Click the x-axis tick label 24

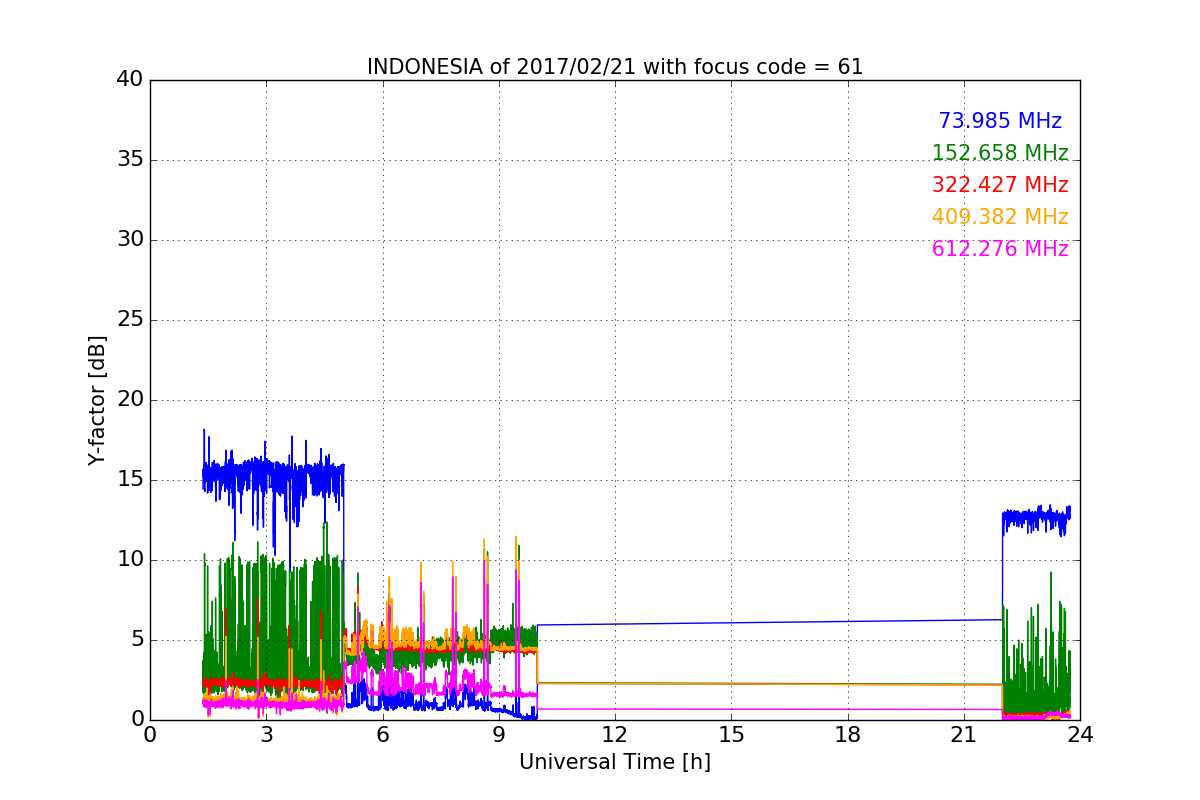[x=1080, y=735]
